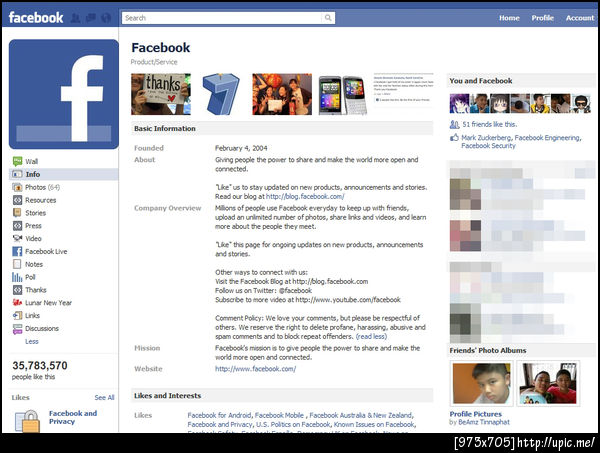The height and width of the screenshot is (453, 600).
Task: Click the Lunar New Year icon
Action: [x=17, y=303]
